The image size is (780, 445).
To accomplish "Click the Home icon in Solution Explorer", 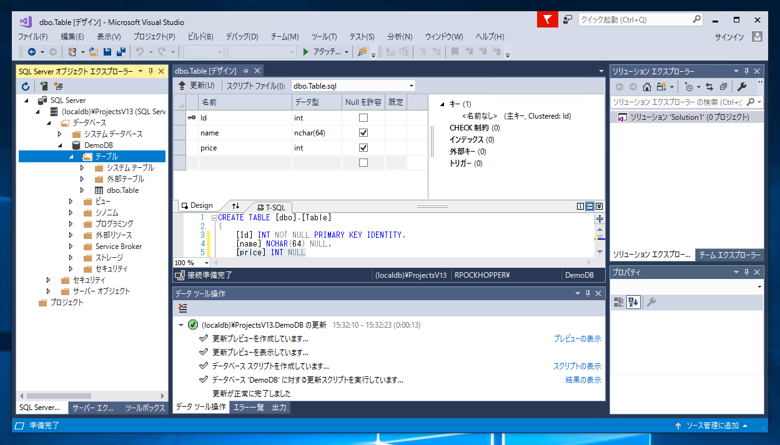I will click(x=646, y=87).
